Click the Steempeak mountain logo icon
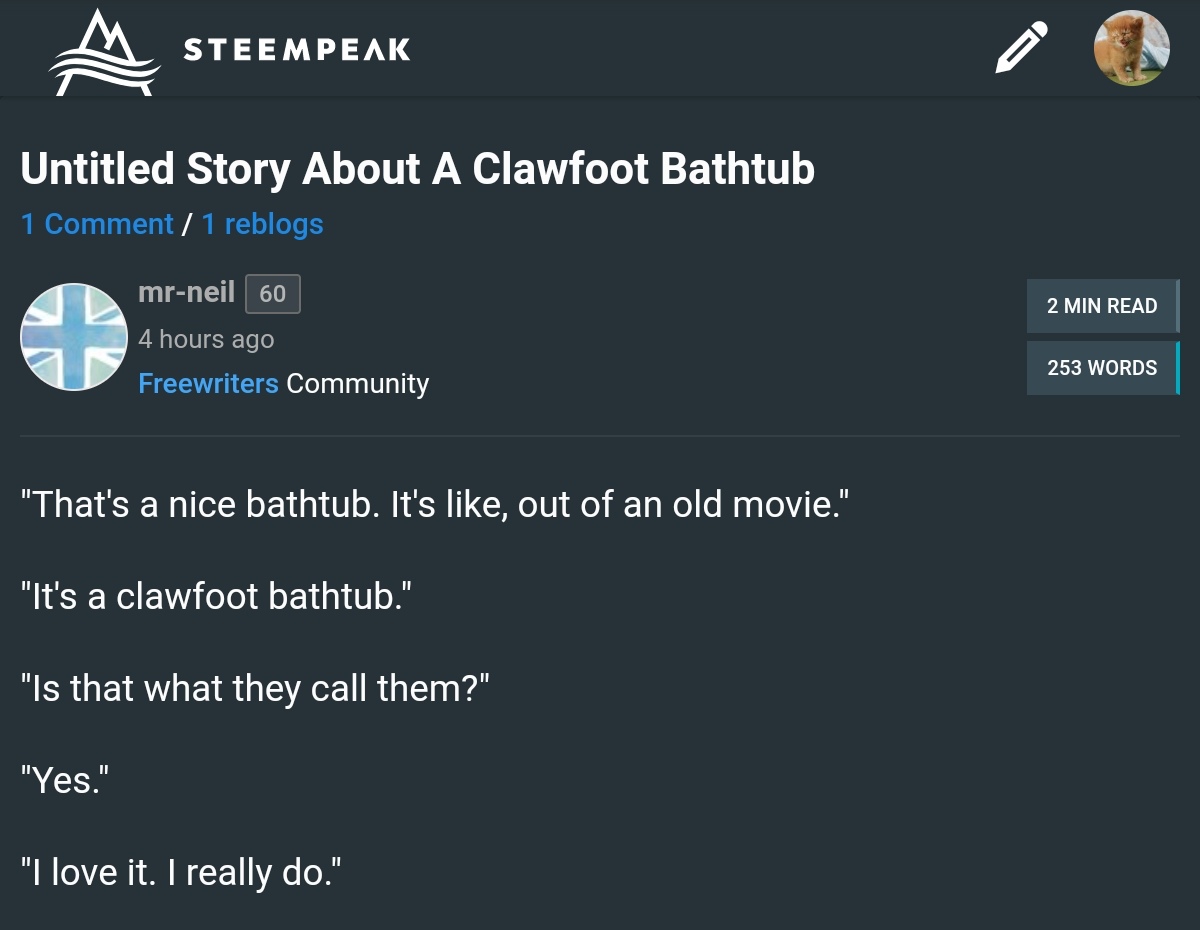The height and width of the screenshot is (930, 1200). coord(104,52)
